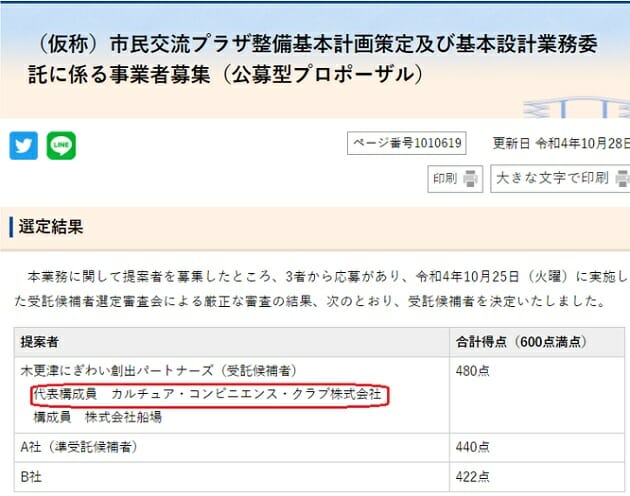Screen dimensions: 630x496
Task: Click the 印刷 print button
Action: click(x=455, y=178)
